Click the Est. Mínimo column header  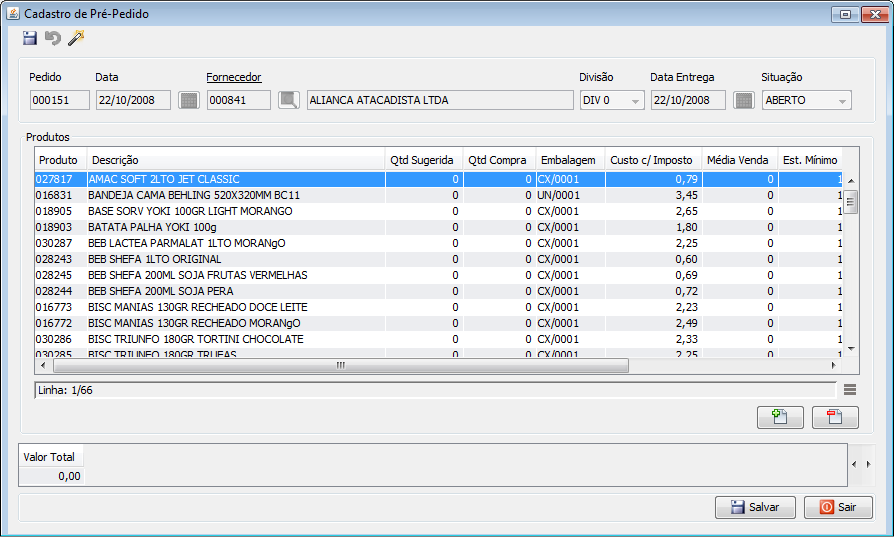click(810, 160)
